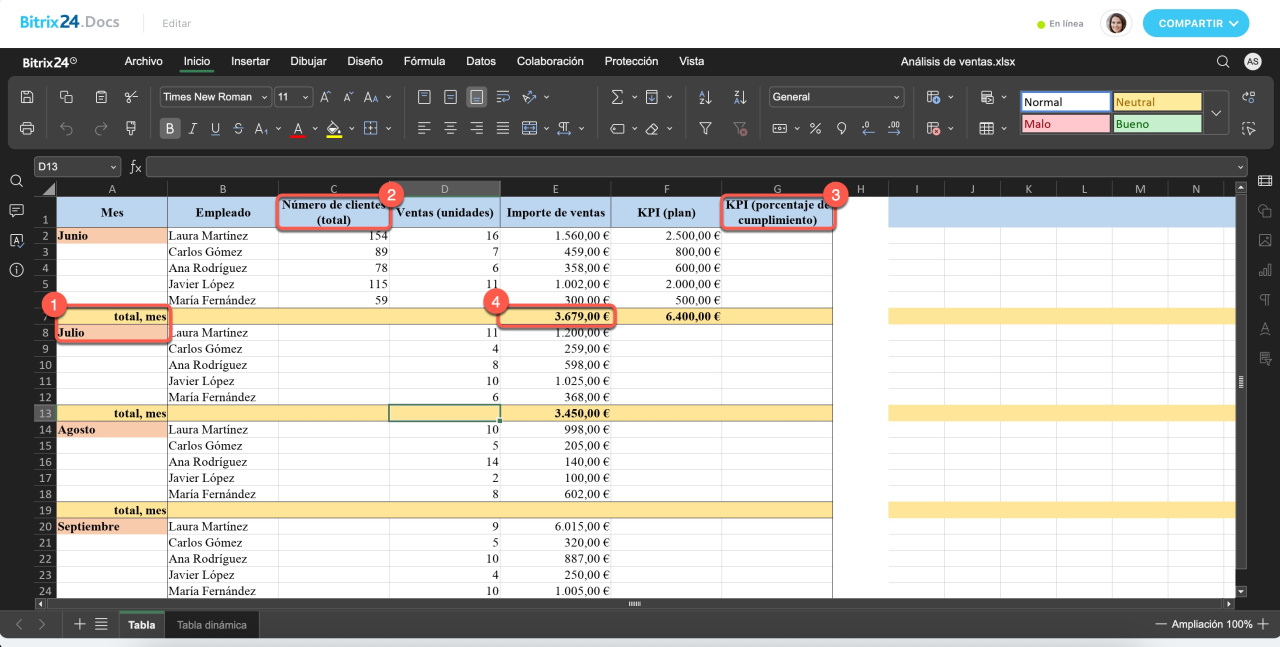Toggle italic formatting

192,128
